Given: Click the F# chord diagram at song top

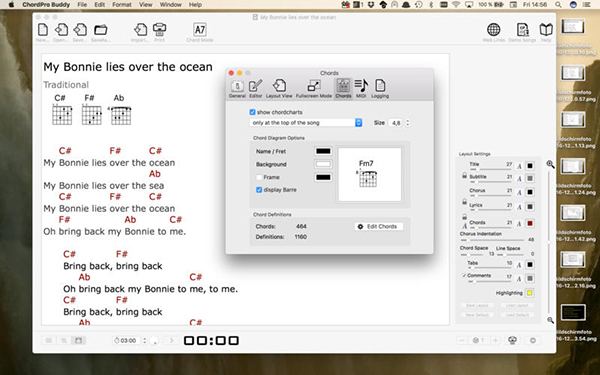Looking at the screenshot, I should click(91, 115).
